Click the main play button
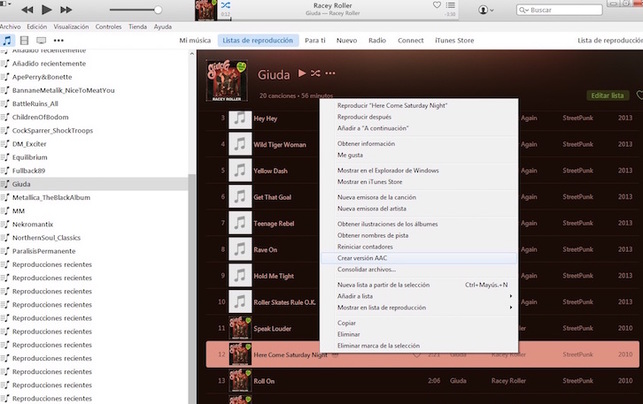643x404 pixels. tap(46, 9)
